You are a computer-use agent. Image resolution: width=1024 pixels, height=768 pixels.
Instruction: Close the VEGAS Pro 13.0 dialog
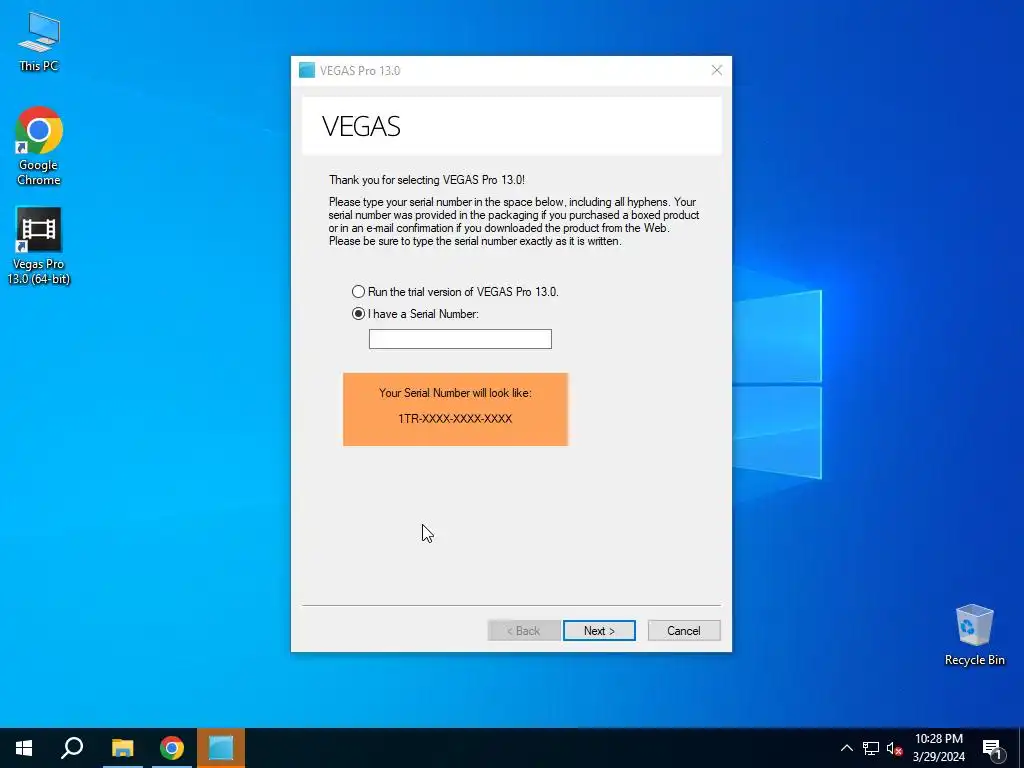716,71
